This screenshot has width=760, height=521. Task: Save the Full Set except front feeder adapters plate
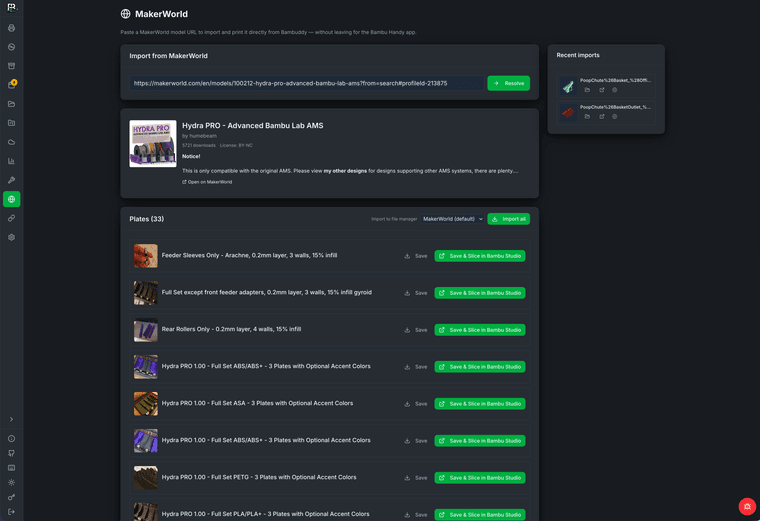click(x=416, y=293)
